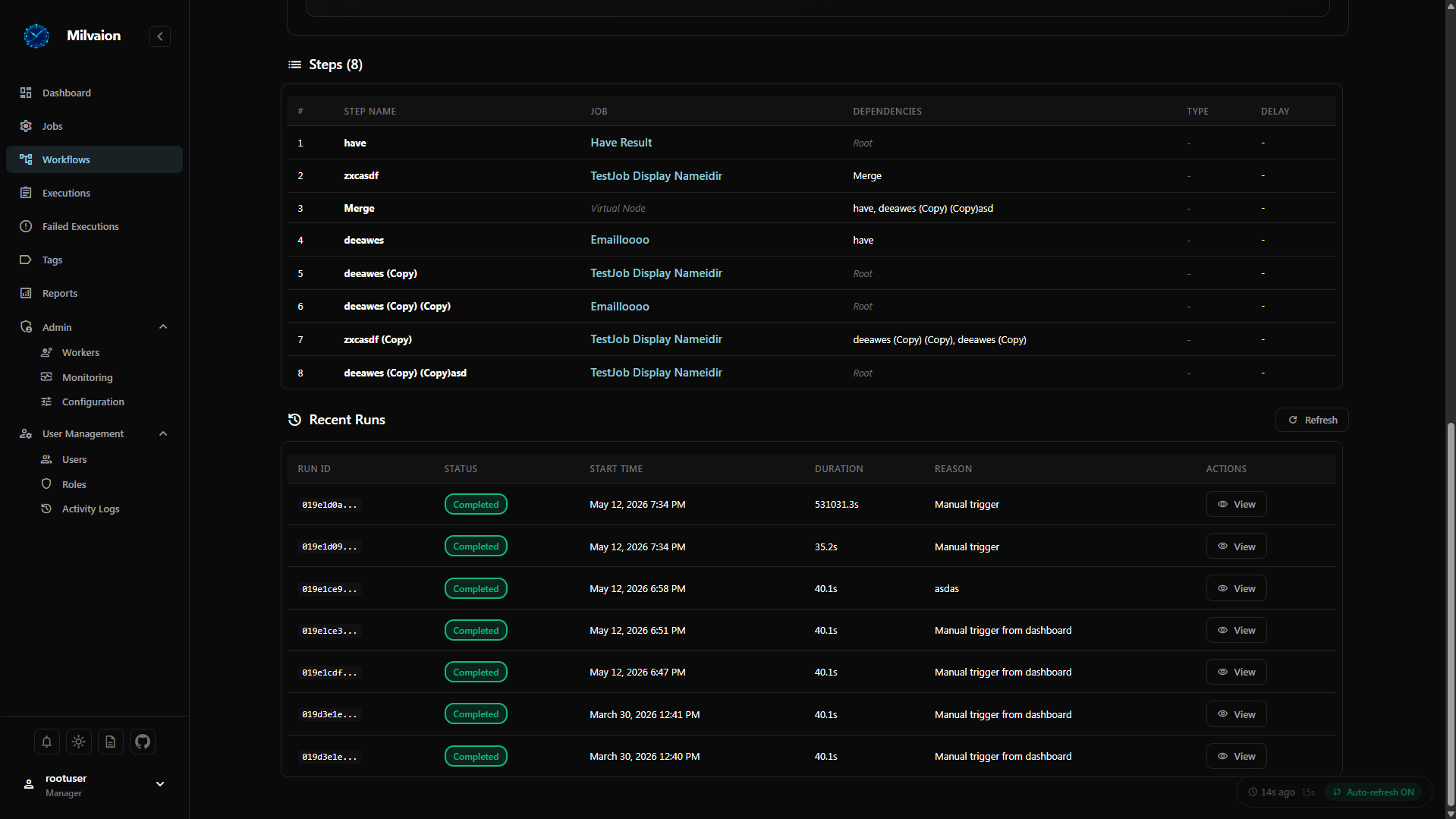Open Executions page
The height and width of the screenshot is (819, 1456).
click(x=94, y=193)
